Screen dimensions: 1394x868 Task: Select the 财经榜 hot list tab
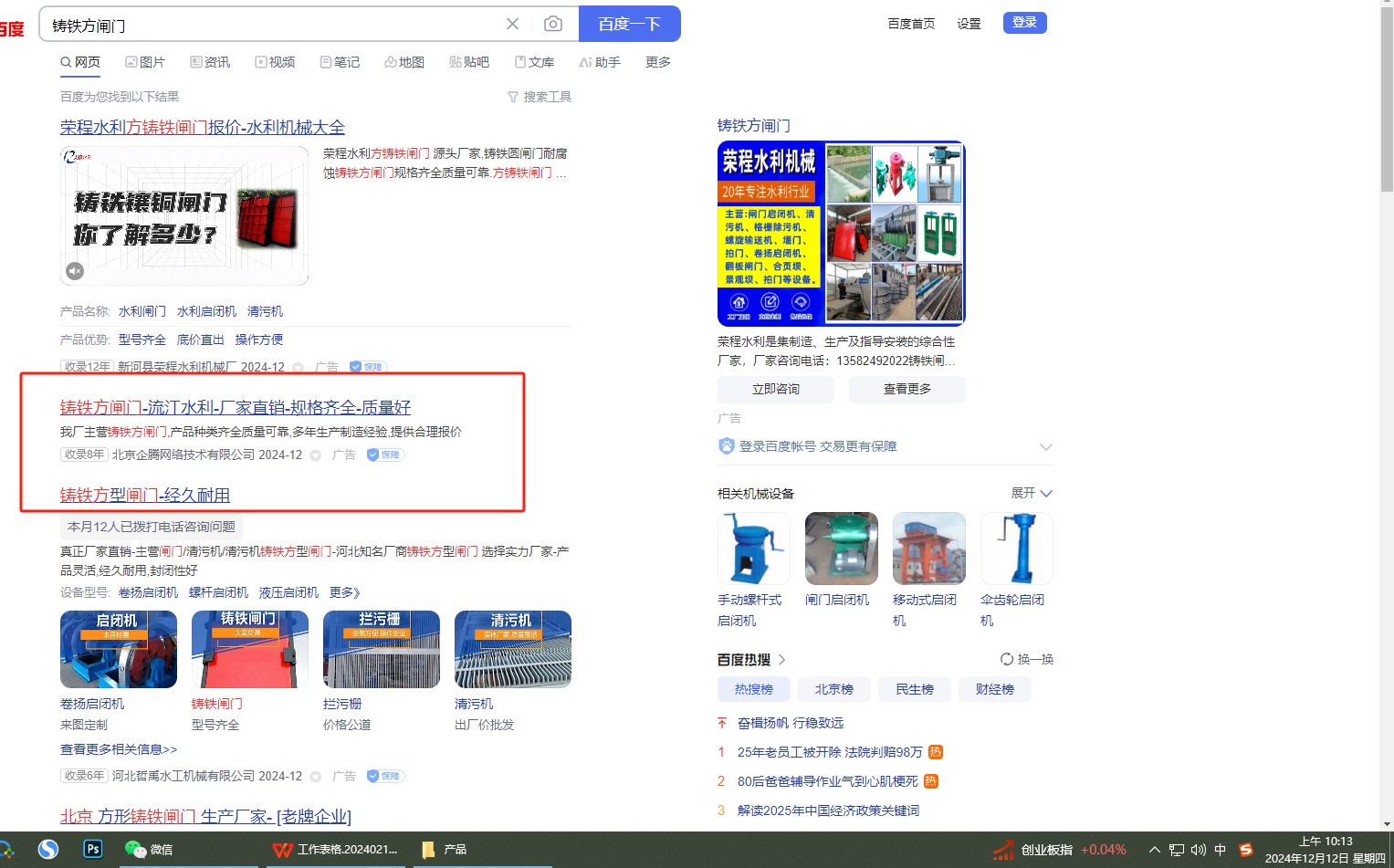[x=995, y=689]
